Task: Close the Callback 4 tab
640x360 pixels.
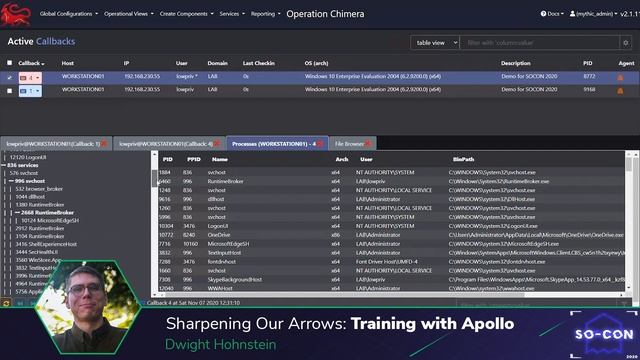Action: (217, 144)
